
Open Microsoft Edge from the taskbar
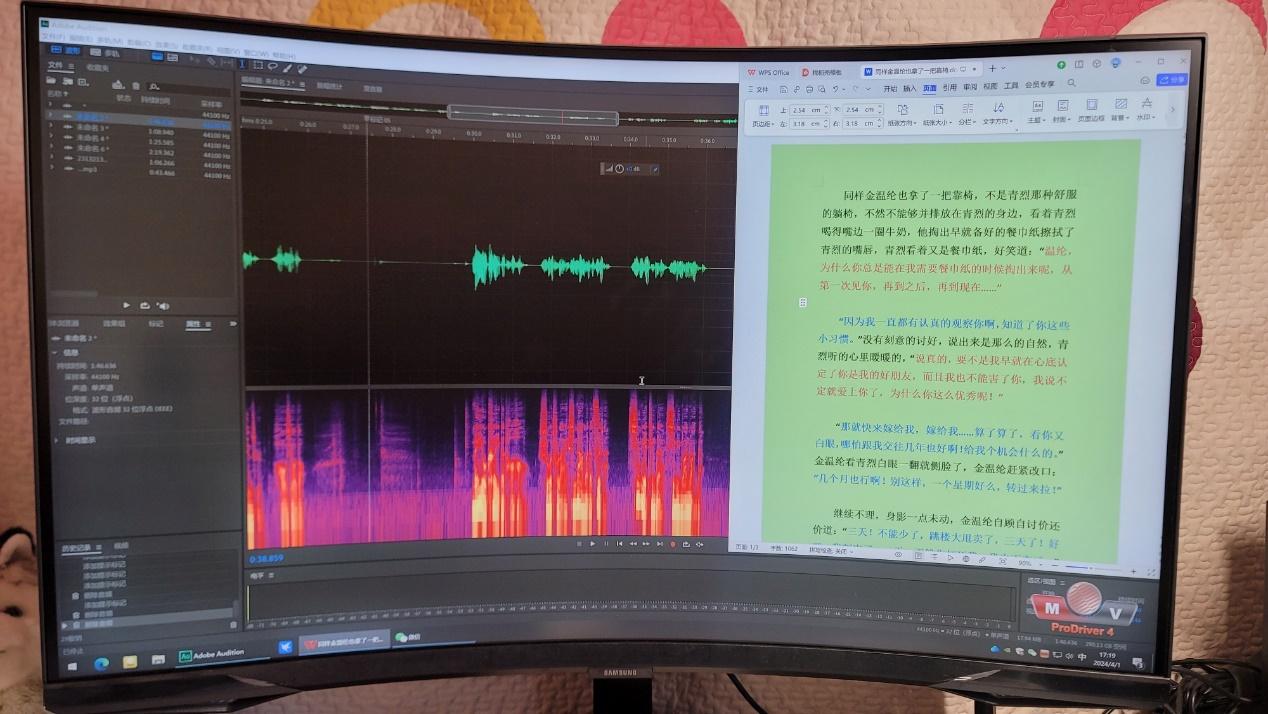click(101, 664)
